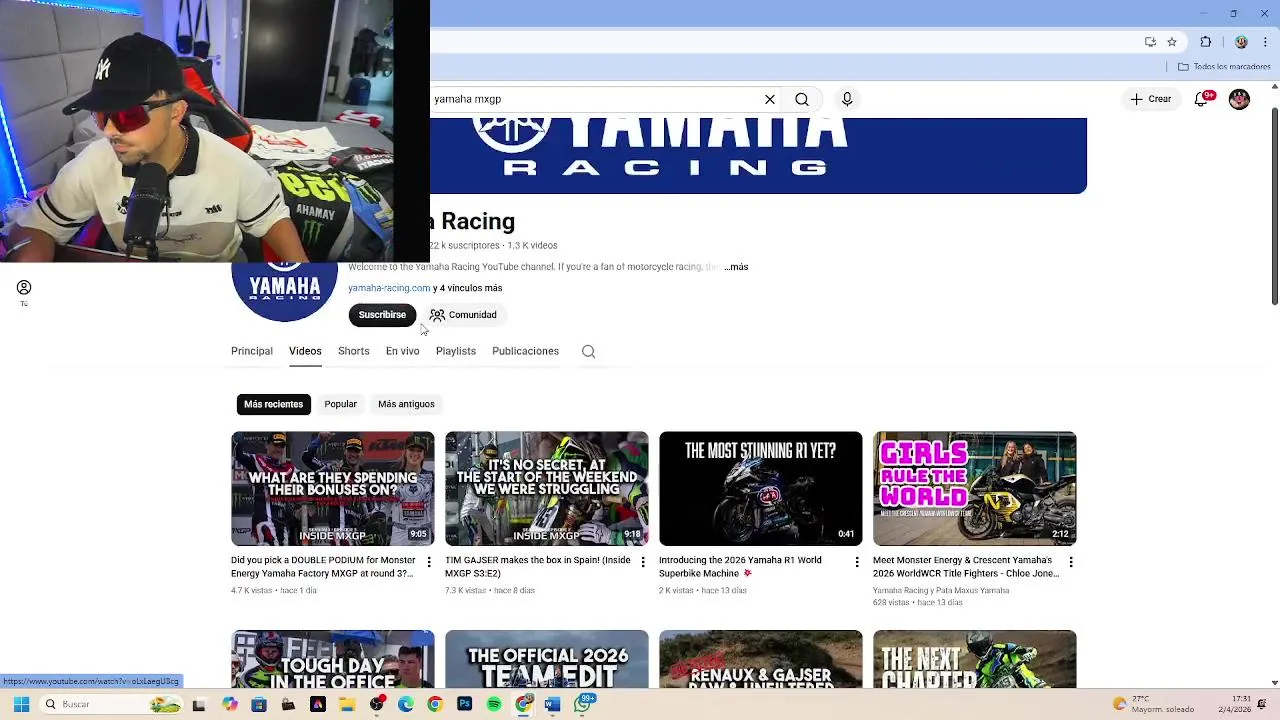This screenshot has height=720, width=1280.
Task: Open 'TIM GAJSER makes the box in Spain' title
Action: [538, 567]
